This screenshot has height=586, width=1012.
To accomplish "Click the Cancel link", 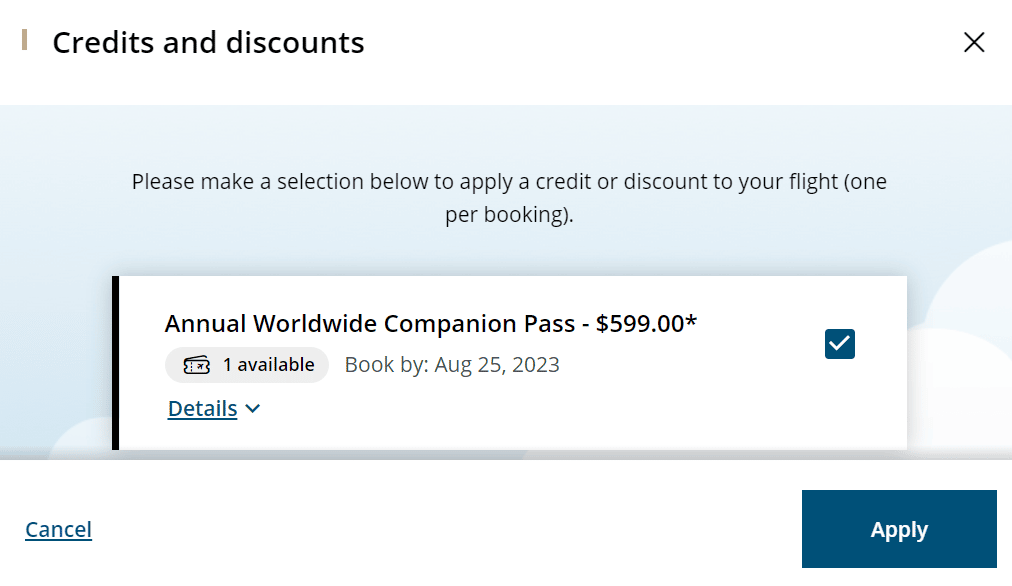I will [58, 529].
